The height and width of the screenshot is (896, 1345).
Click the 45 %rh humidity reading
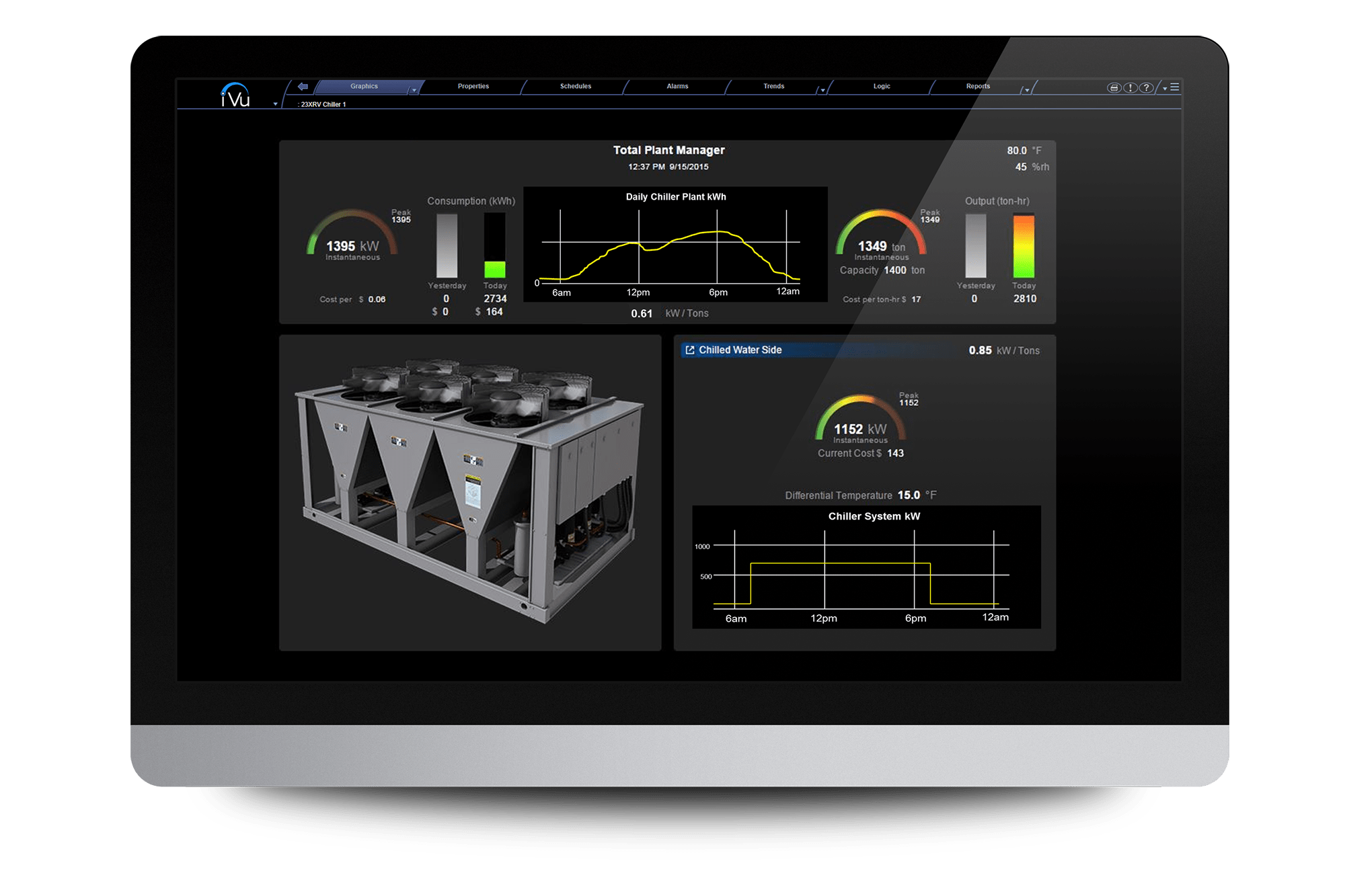(1032, 167)
